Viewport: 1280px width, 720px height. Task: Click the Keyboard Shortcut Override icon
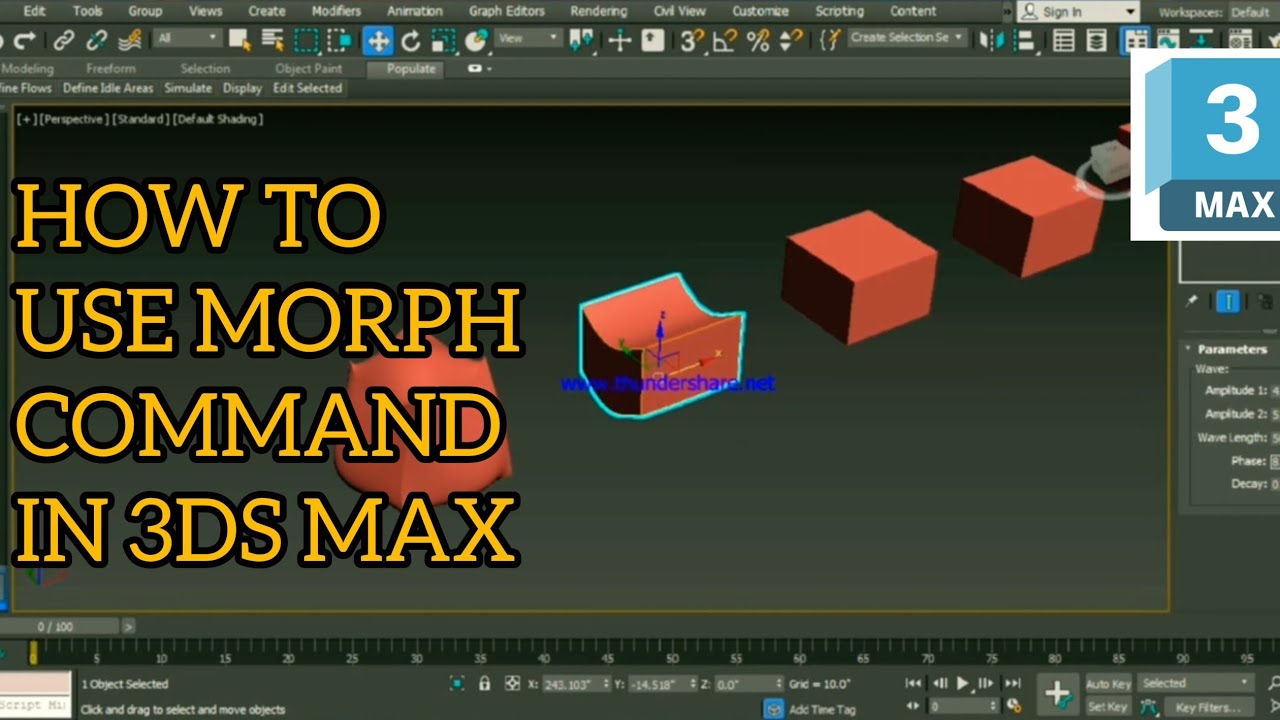[x=652, y=41]
